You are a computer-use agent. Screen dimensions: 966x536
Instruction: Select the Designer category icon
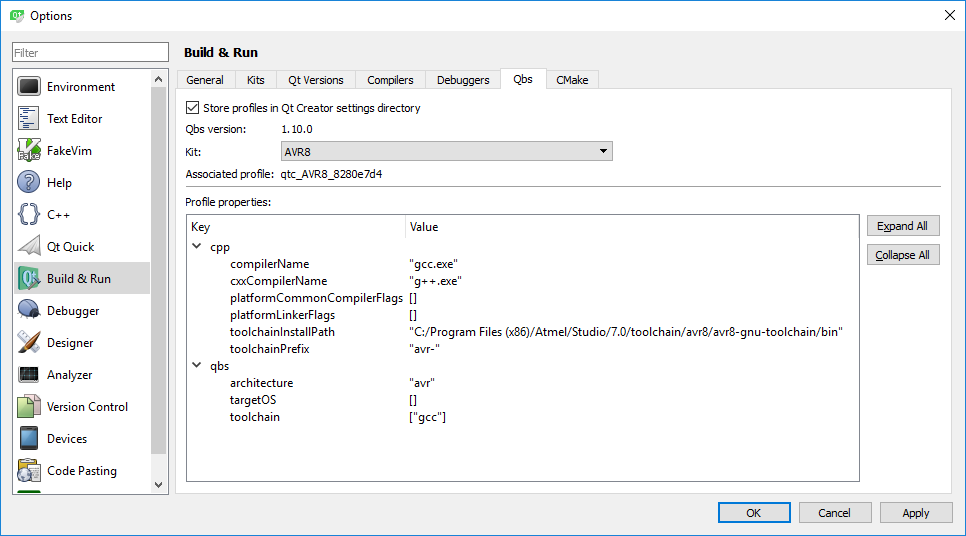[x=29, y=343]
